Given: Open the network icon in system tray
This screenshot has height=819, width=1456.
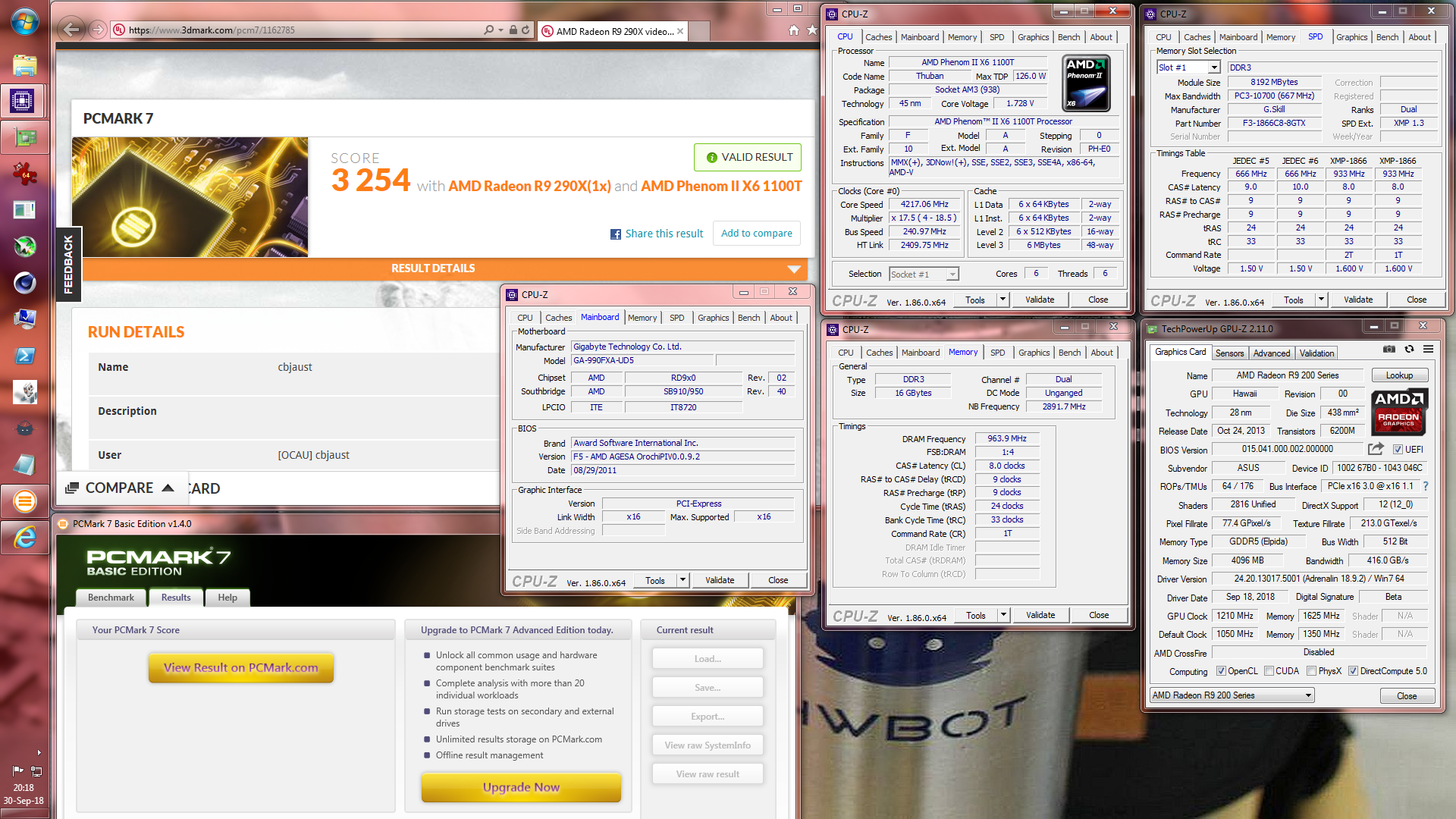Looking at the screenshot, I should click(36, 770).
